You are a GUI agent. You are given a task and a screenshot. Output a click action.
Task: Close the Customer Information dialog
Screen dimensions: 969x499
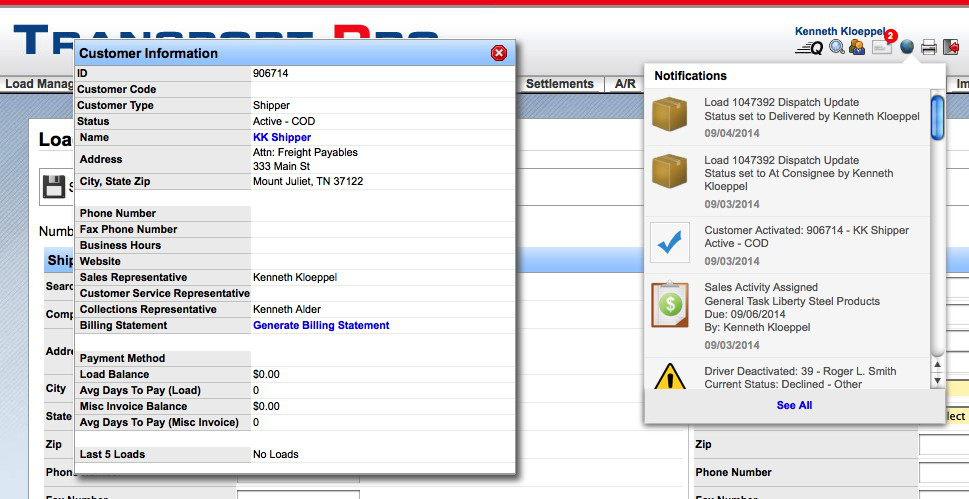499,53
